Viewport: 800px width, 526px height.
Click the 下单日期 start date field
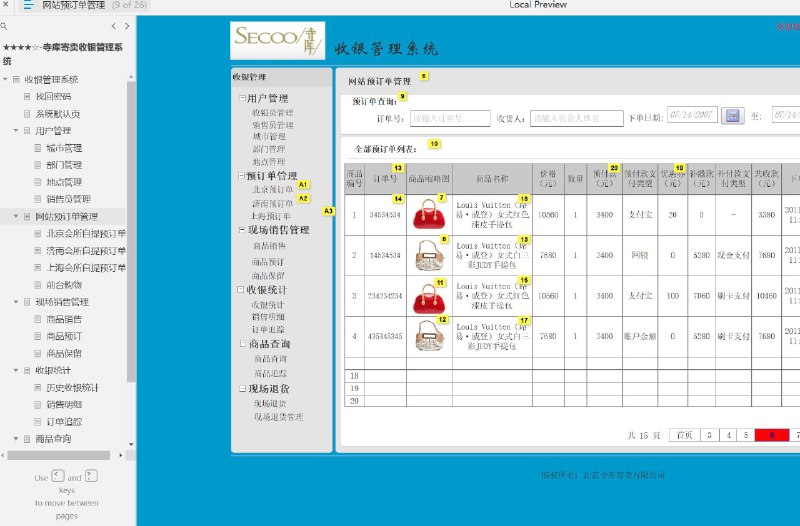[692, 115]
